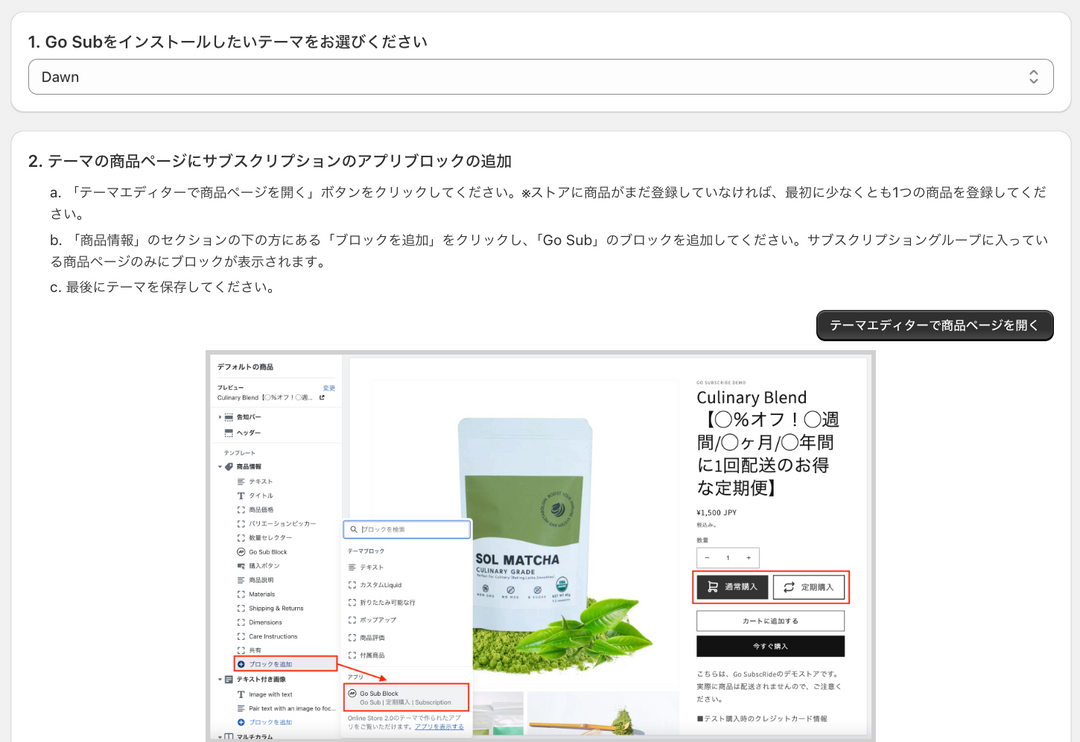The height and width of the screenshot is (742, 1080).
Task: Collapse the テキスト付き画像 section
Action: (x=219, y=679)
